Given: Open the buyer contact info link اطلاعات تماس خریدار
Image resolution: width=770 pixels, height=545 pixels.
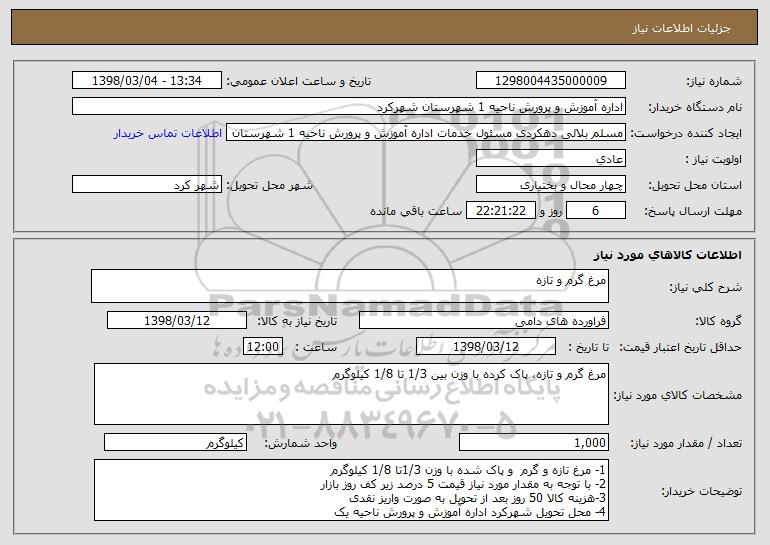Looking at the screenshot, I should (x=168, y=133).
